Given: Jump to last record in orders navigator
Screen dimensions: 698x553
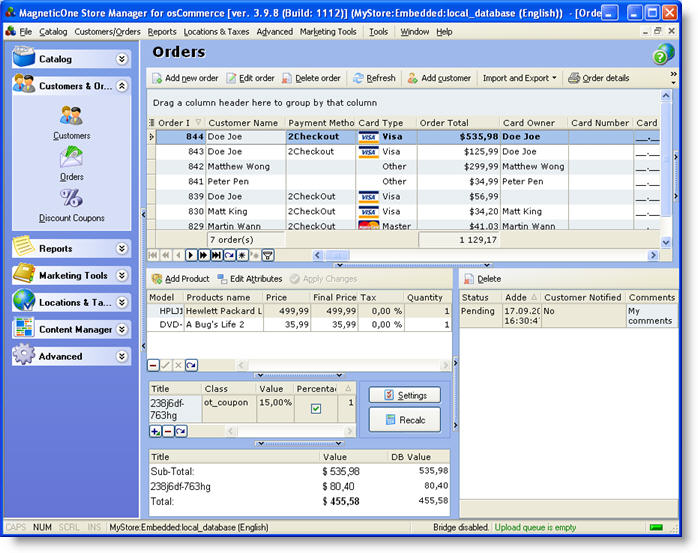Looking at the screenshot, I should [216, 255].
